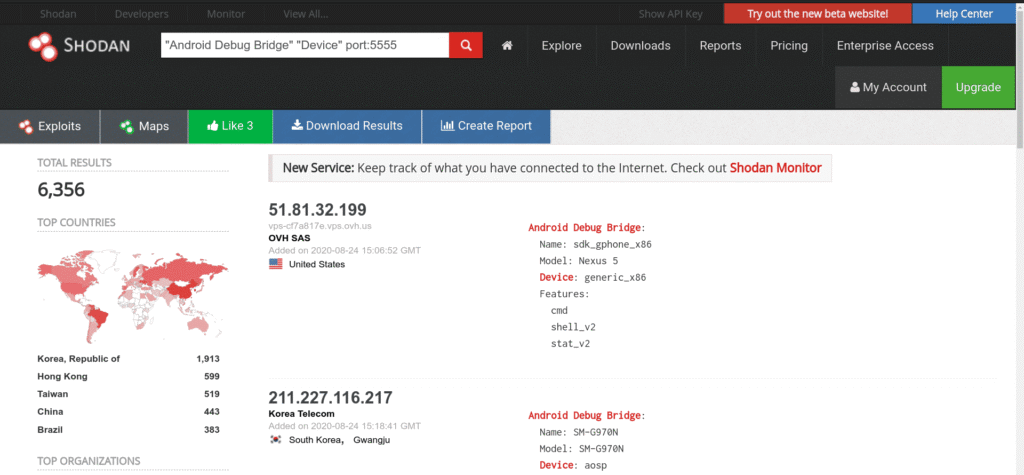Click the South Korea country link
Viewport: 1024px width, 475px height.
315,440
